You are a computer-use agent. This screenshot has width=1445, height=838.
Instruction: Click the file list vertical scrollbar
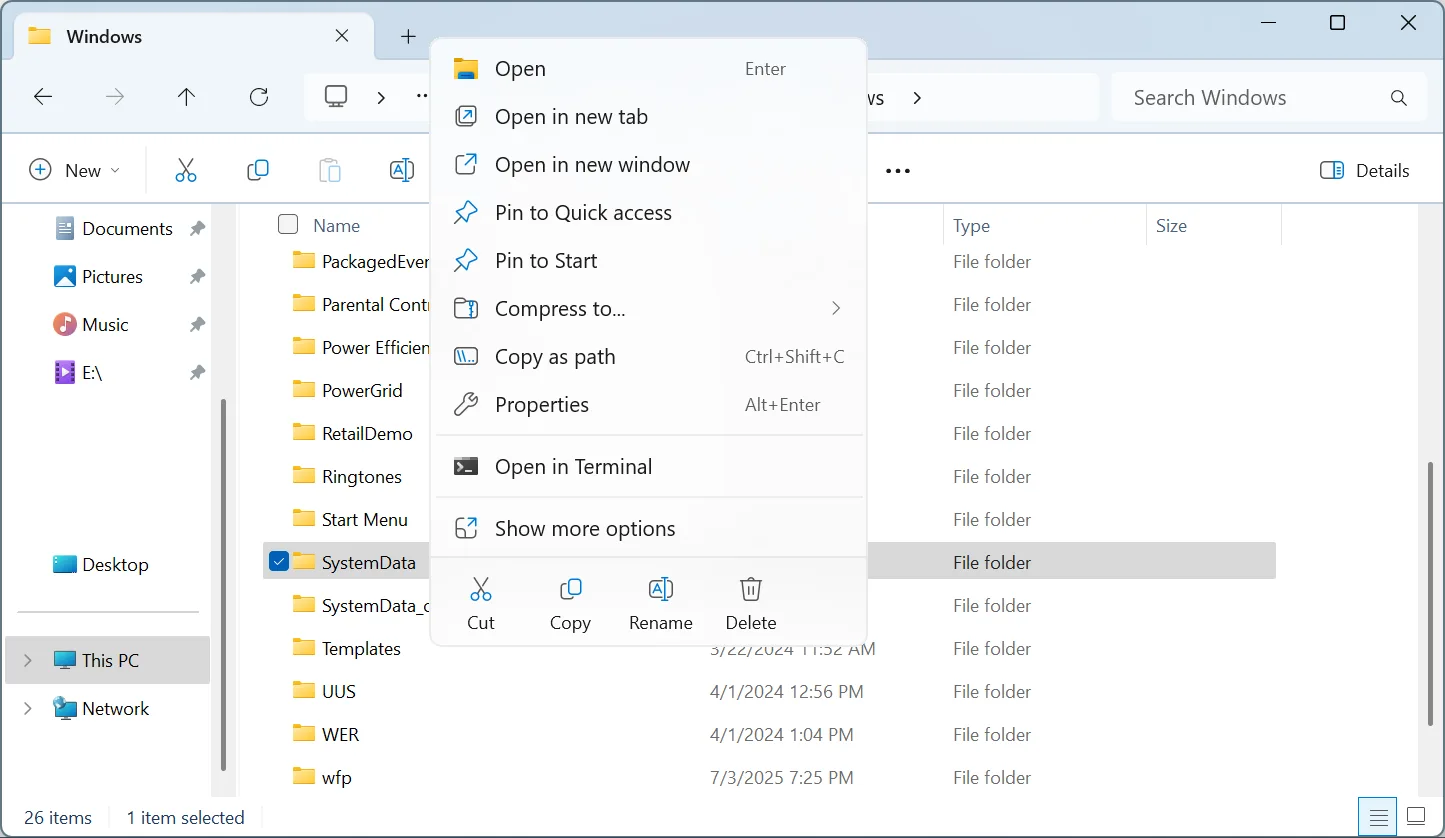tap(1430, 594)
